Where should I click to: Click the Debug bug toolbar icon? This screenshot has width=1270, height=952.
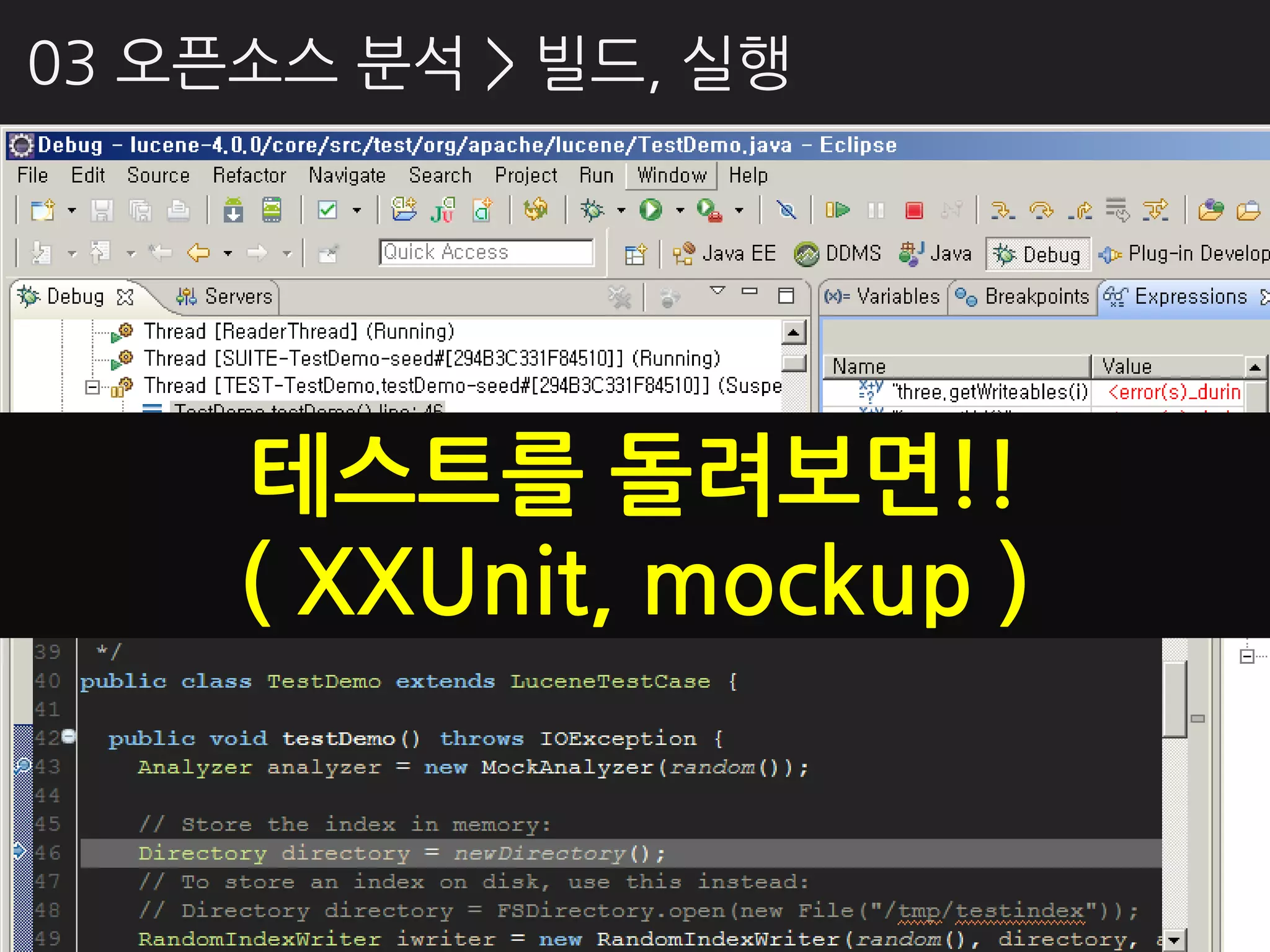592,210
